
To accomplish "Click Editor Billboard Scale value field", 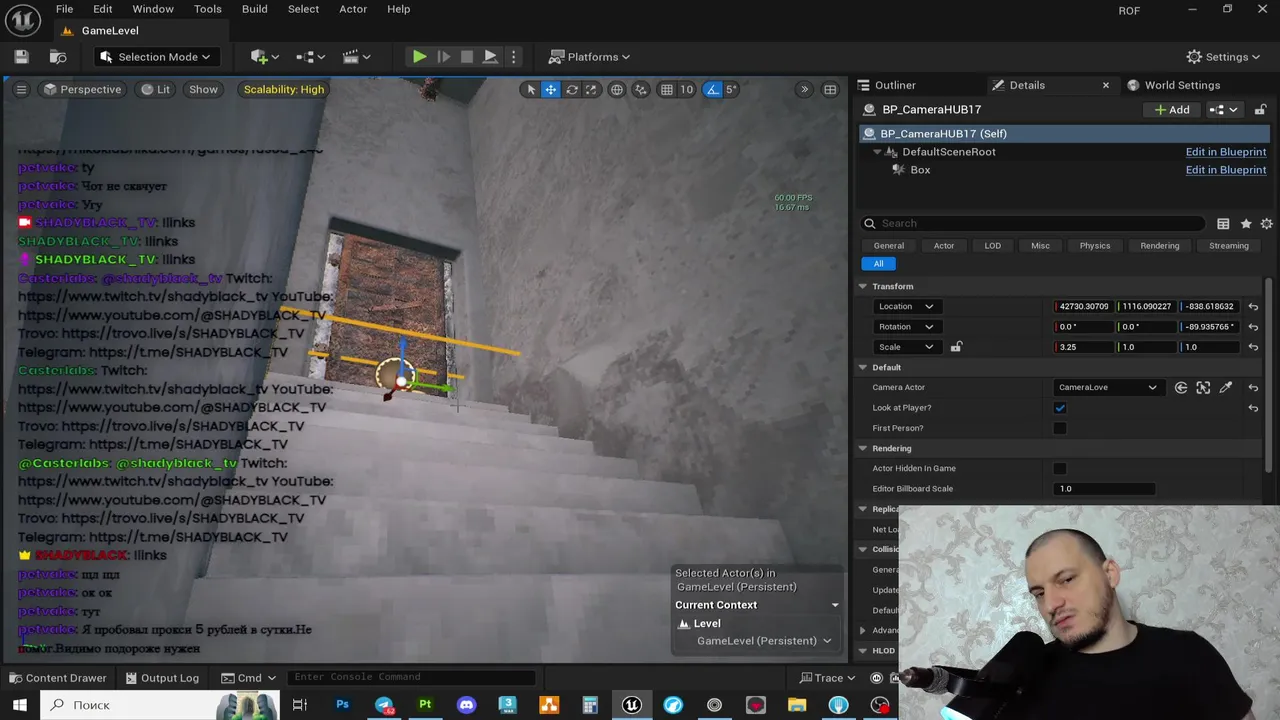I will [1105, 489].
